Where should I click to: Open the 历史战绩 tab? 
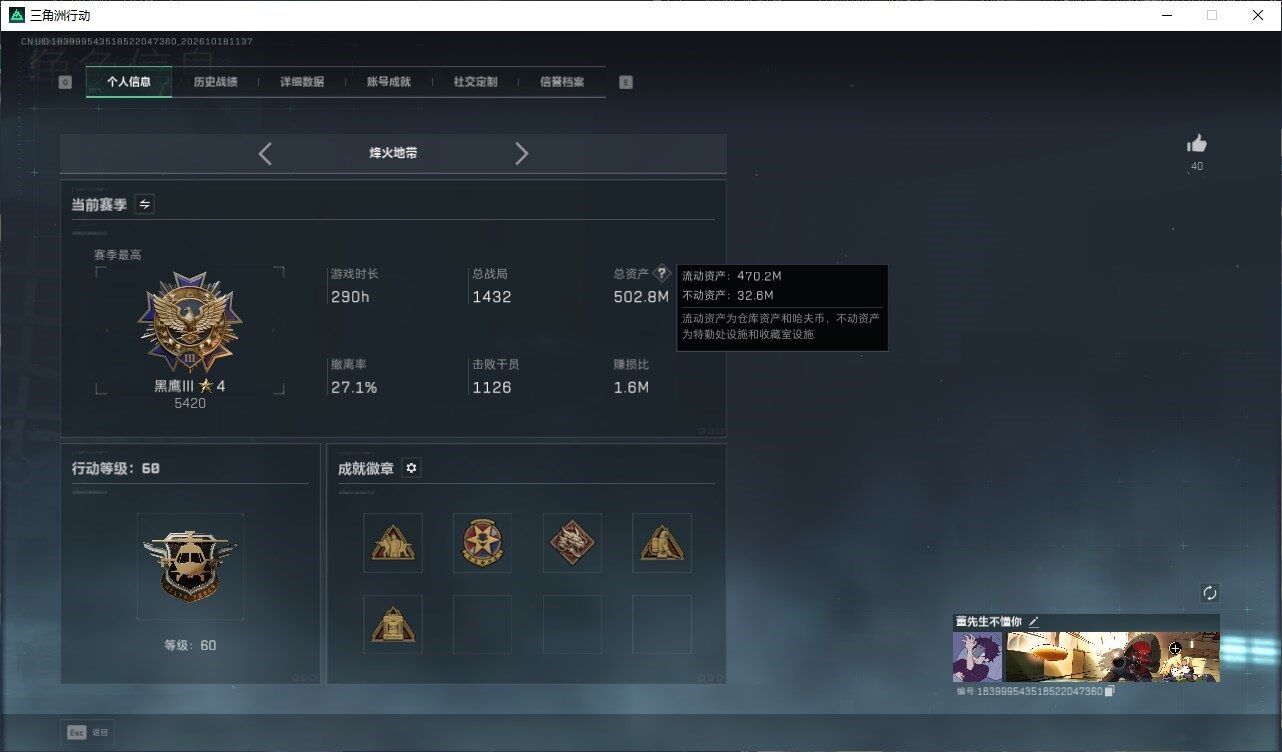(215, 82)
